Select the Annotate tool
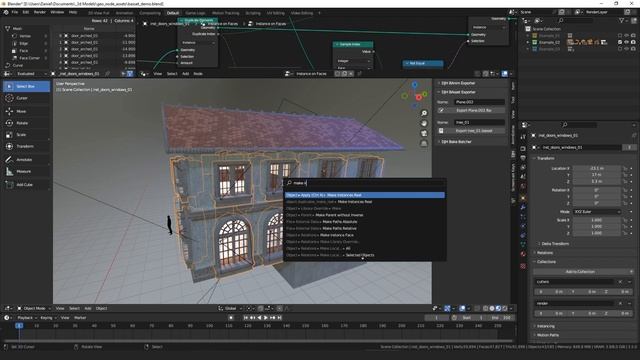The height and width of the screenshot is (360, 640). pos(27,160)
